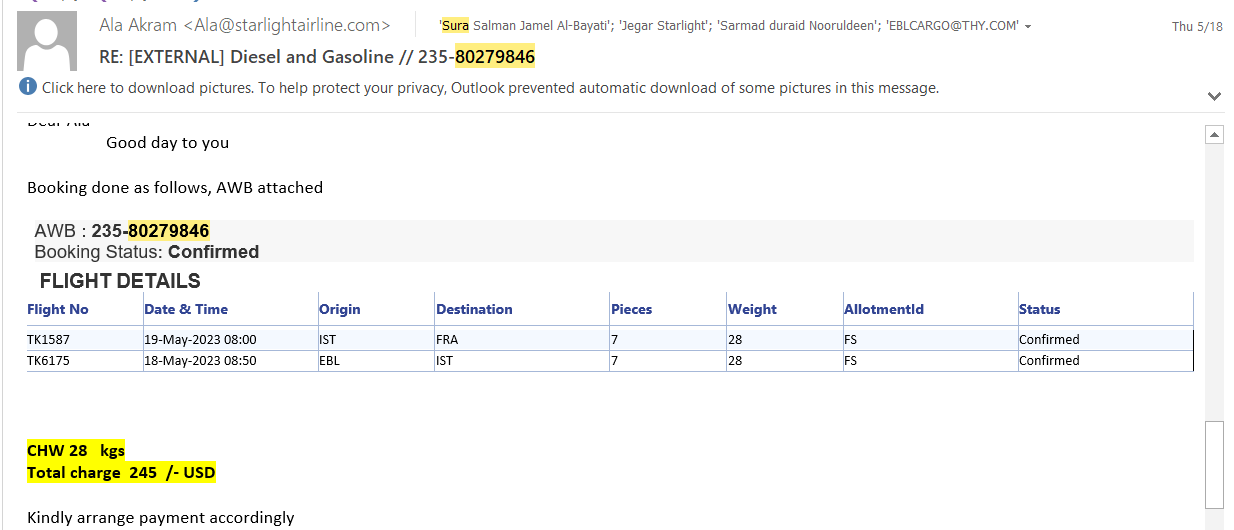Viewport: 1234px width, 530px height.
Task: Click the Status column header
Action: (x=1039, y=309)
